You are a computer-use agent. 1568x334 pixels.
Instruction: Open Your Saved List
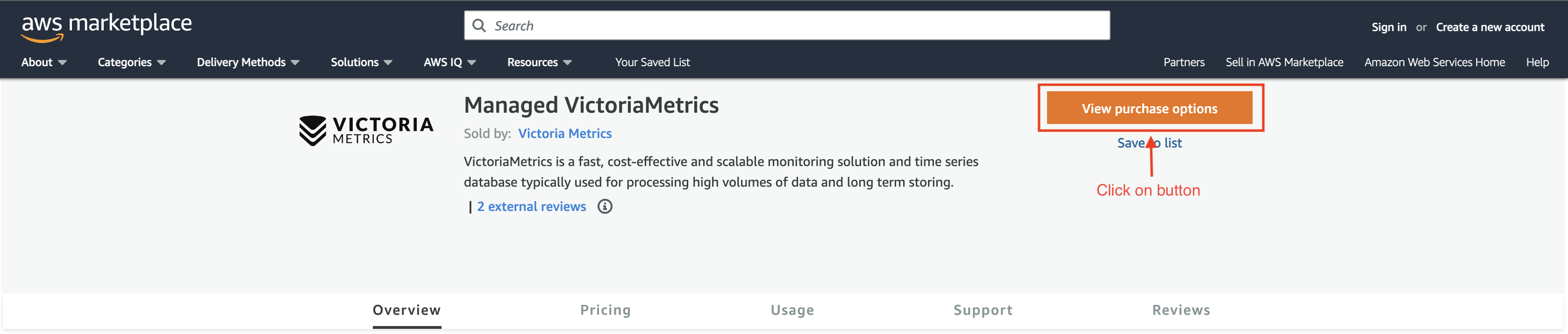[652, 62]
